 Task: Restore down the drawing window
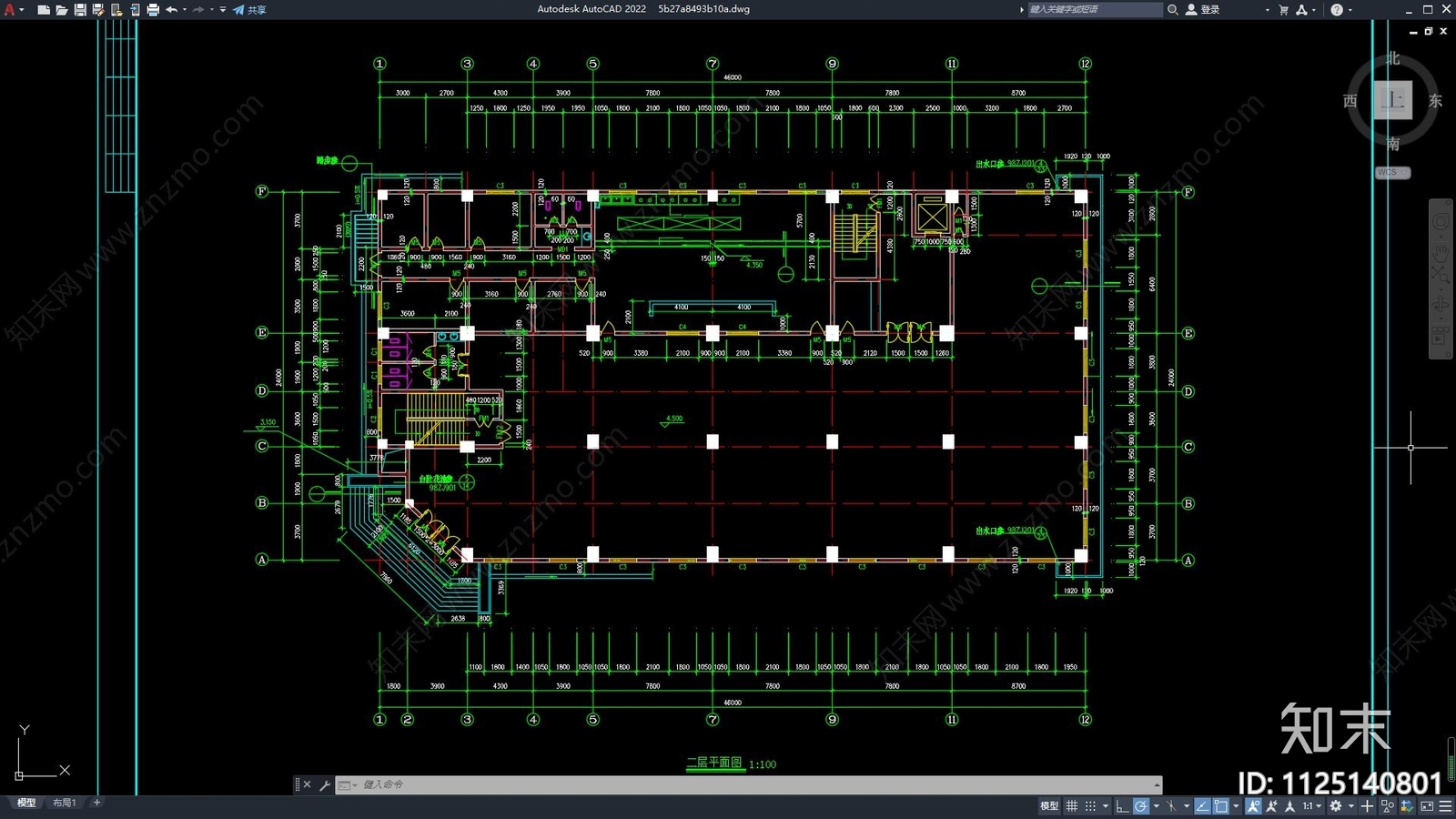click(1428, 31)
